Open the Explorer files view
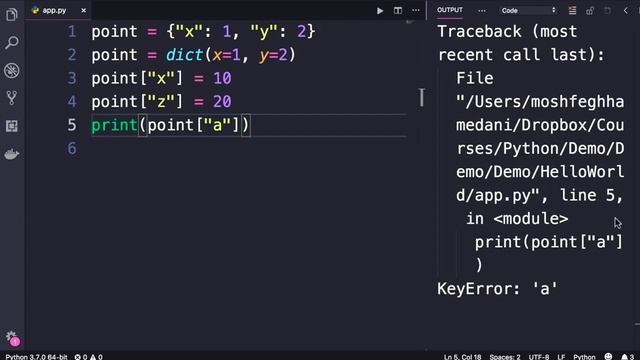This screenshot has height=360, width=640. (12, 15)
